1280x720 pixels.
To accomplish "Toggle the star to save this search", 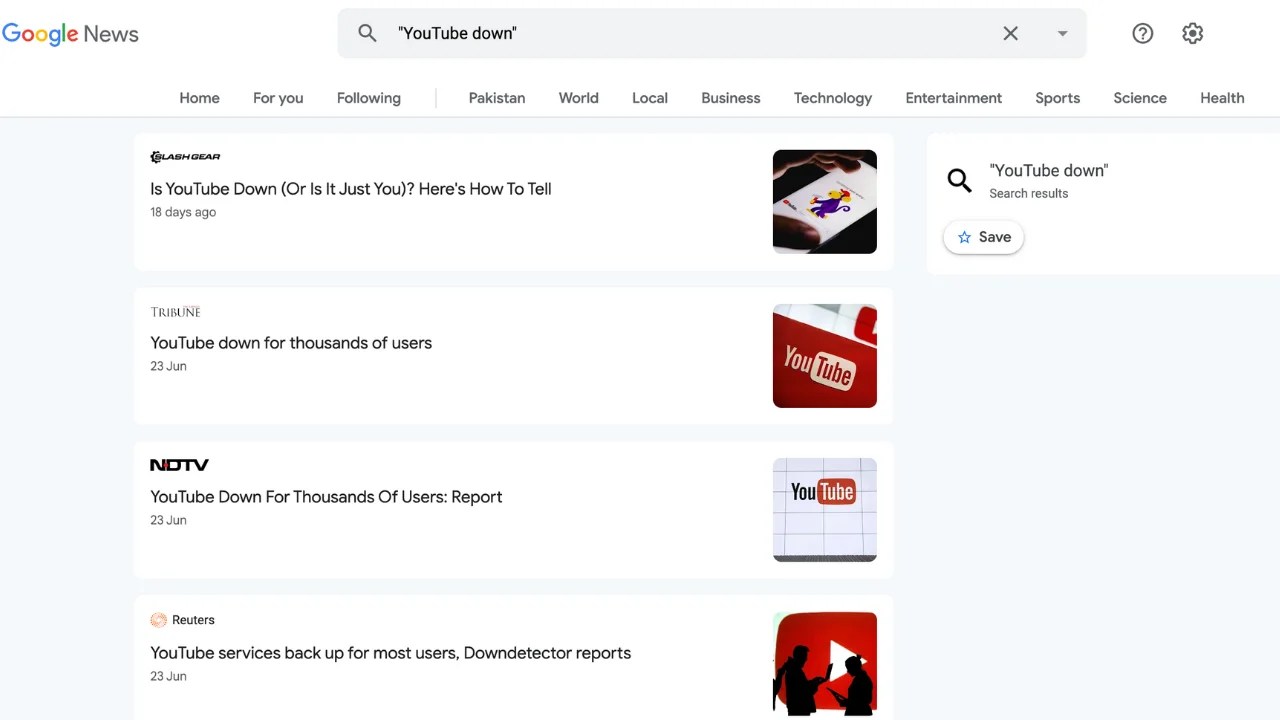I will click(x=964, y=237).
